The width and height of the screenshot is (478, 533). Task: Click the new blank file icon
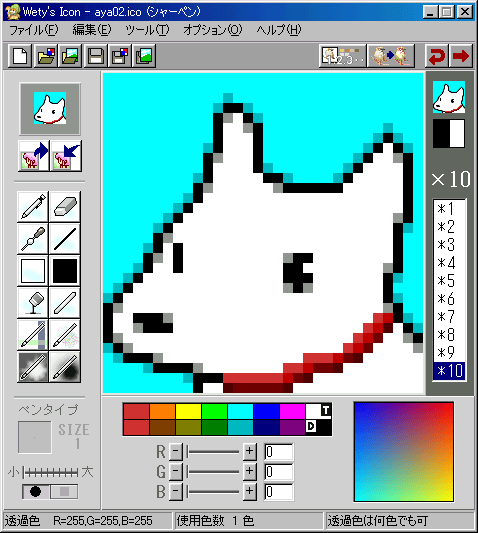pyautogui.click(x=20, y=56)
